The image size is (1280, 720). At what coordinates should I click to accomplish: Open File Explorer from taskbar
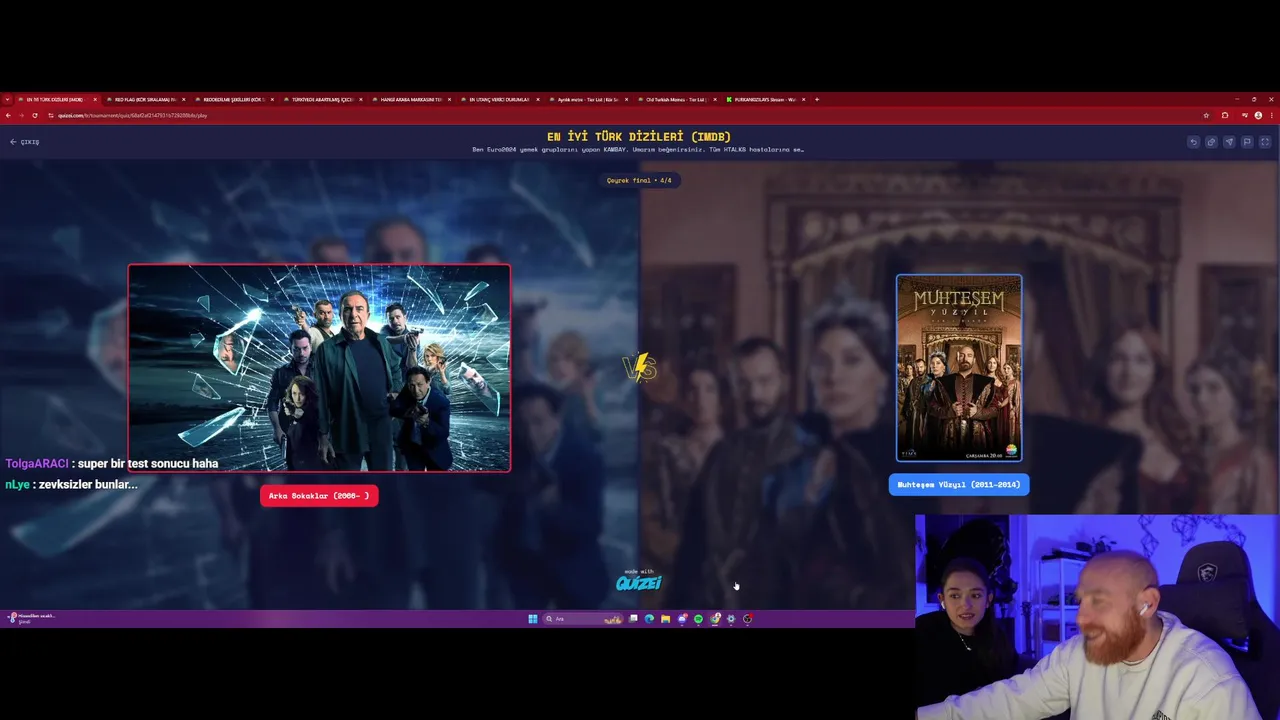click(665, 619)
